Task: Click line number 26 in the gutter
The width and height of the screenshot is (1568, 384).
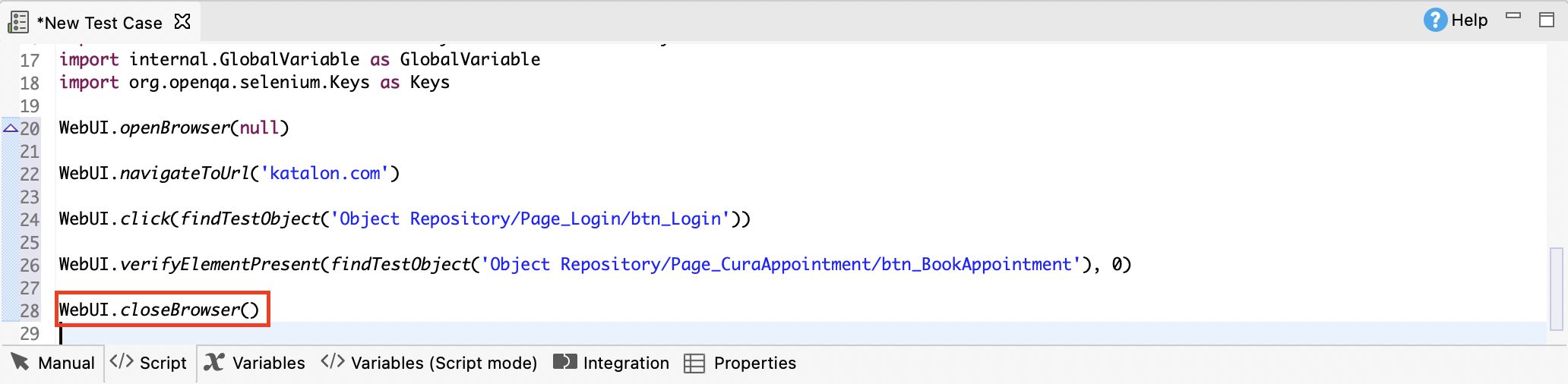Action: point(30,265)
